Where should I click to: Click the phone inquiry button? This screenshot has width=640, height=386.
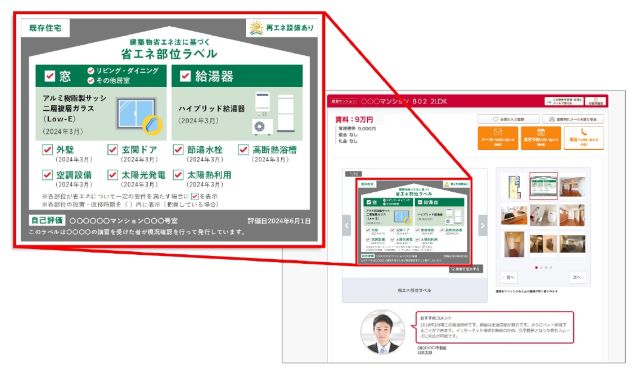[x=584, y=138]
